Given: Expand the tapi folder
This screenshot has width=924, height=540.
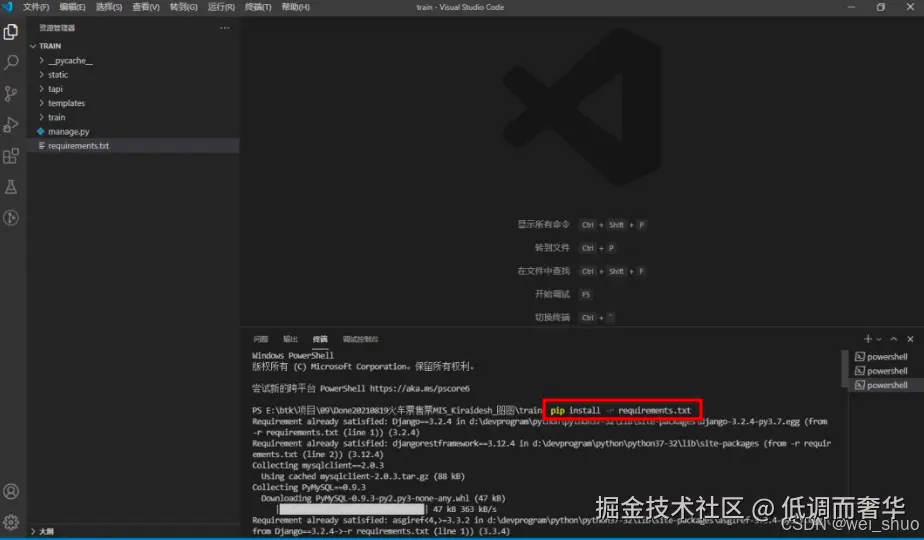Looking at the screenshot, I should [x=133, y=89].
